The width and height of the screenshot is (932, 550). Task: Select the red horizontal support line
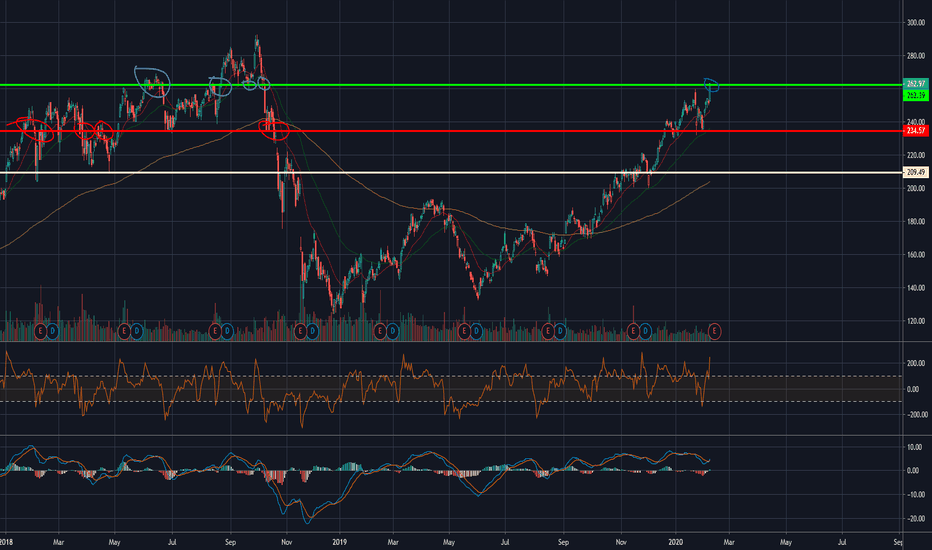click(451, 131)
